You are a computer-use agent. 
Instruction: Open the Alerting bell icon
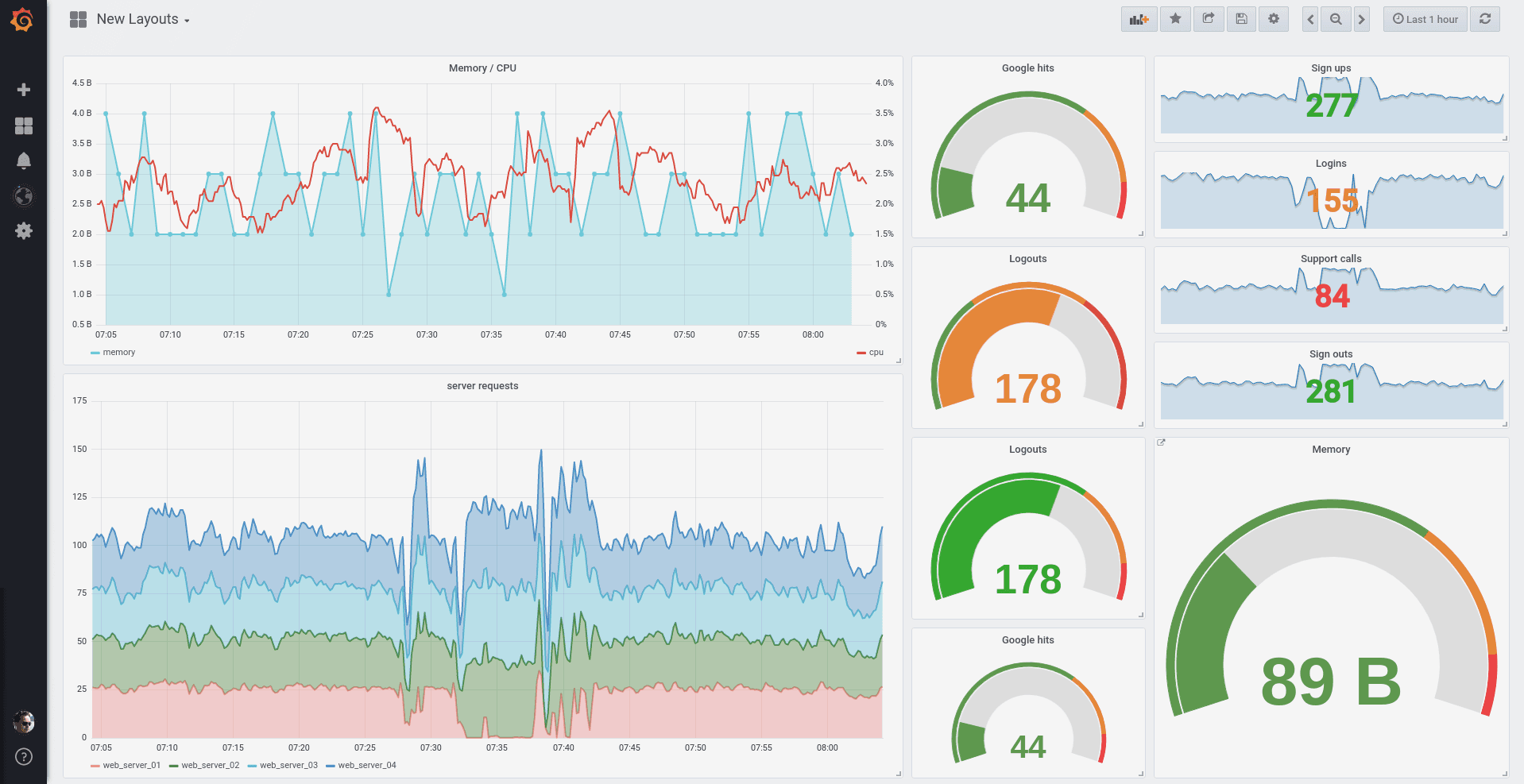[x=24, y=161]
